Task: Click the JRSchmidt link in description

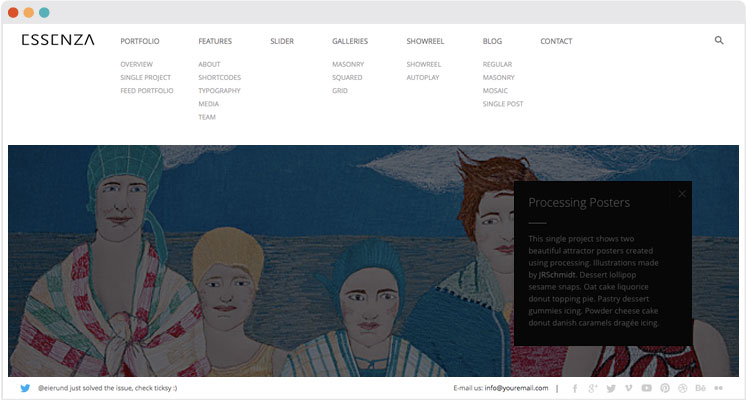Action: pos(557,275)
